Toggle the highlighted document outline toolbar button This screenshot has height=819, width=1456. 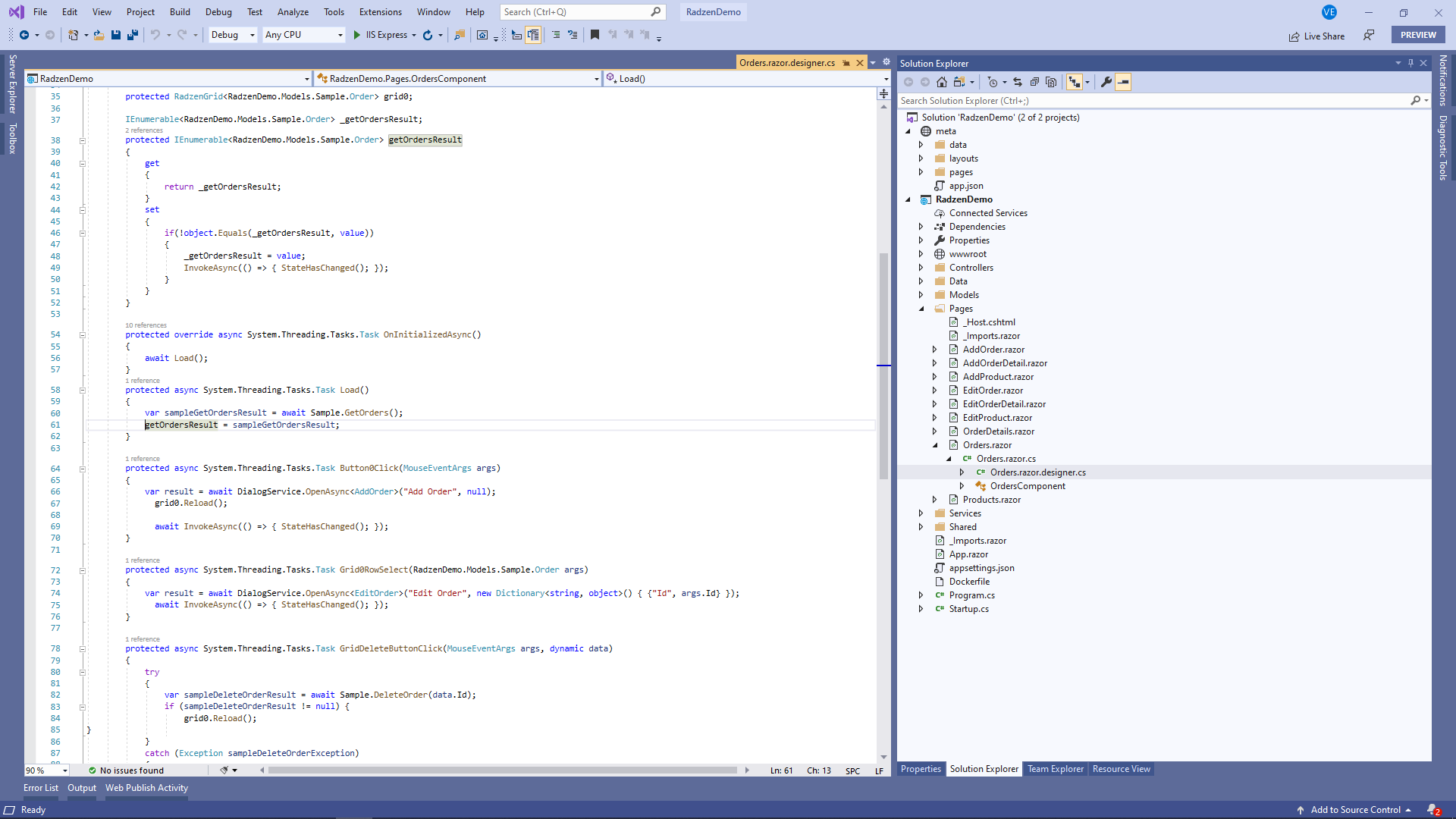point(533,35)
